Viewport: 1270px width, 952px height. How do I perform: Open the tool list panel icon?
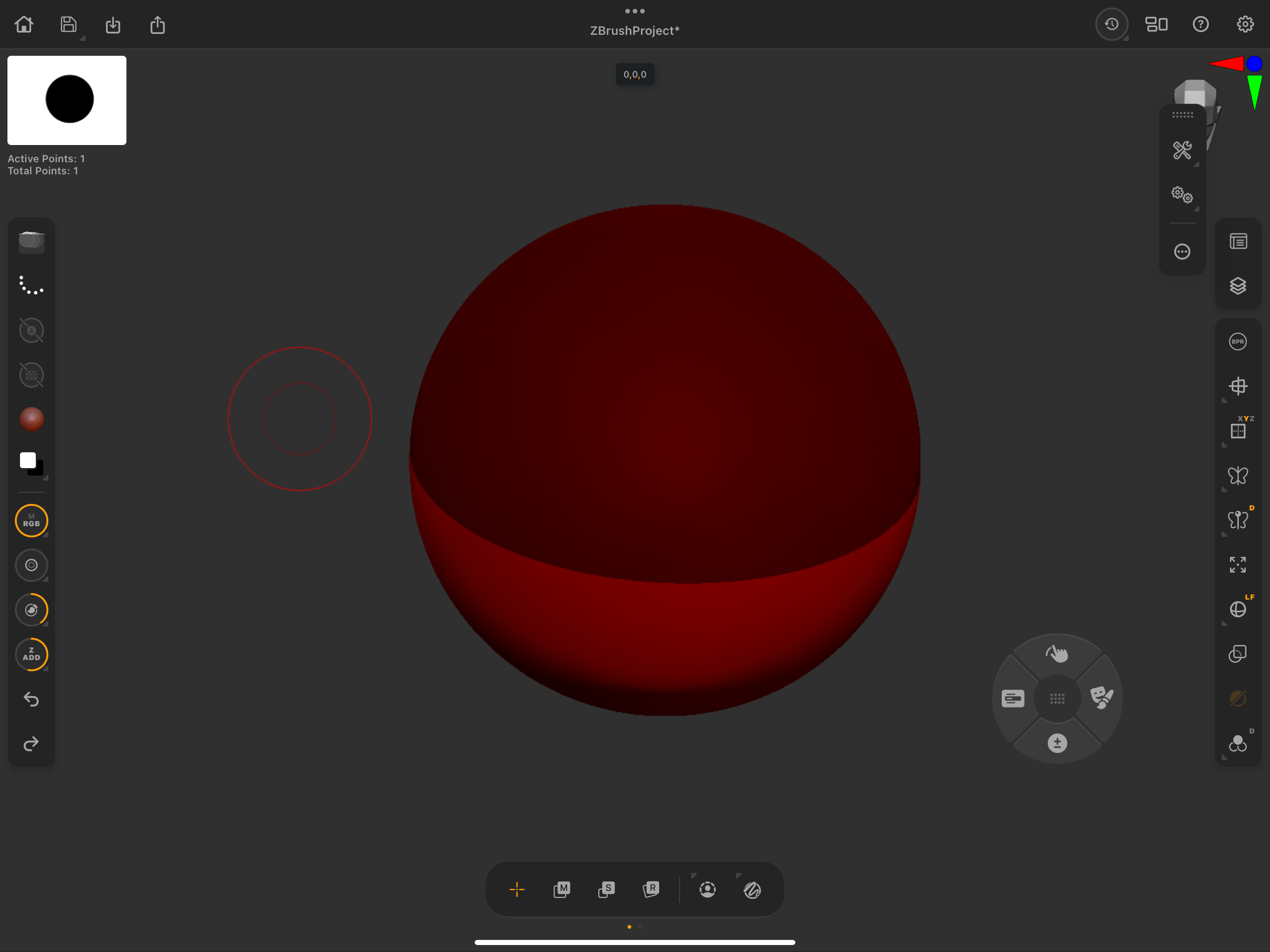[x=1238, y=241]
